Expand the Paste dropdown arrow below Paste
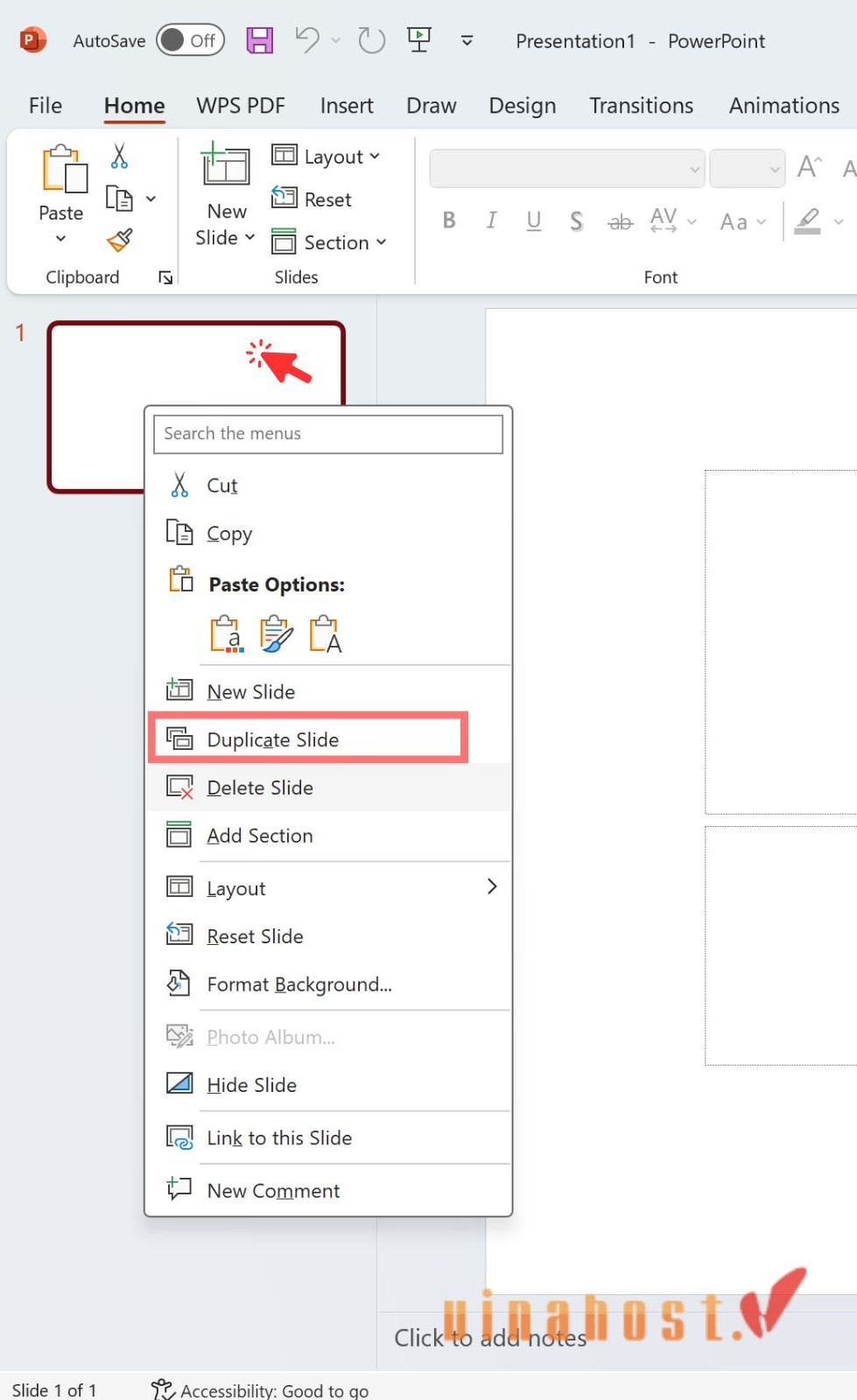 point(60,238)
